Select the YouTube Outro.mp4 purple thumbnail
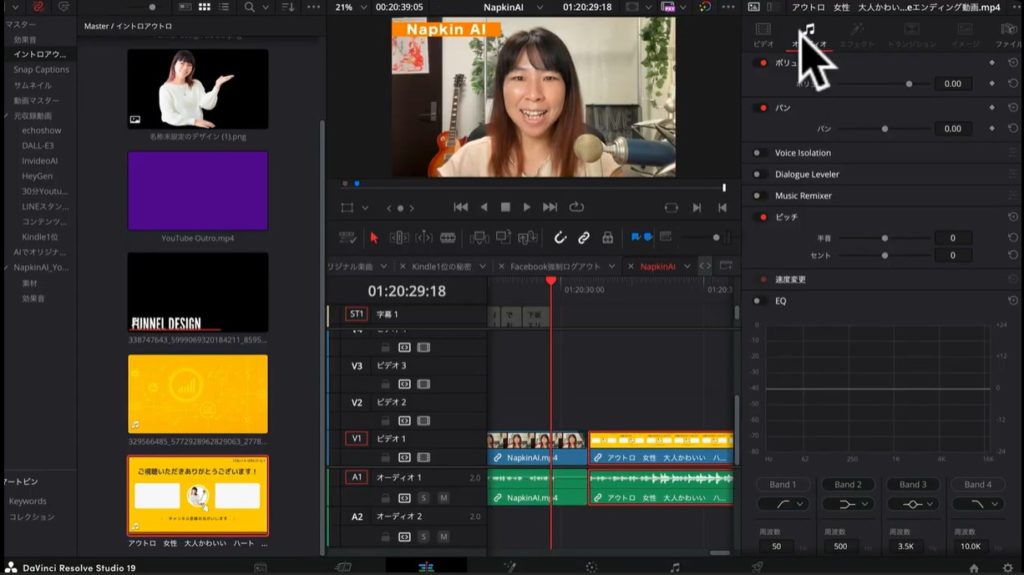 198,191
